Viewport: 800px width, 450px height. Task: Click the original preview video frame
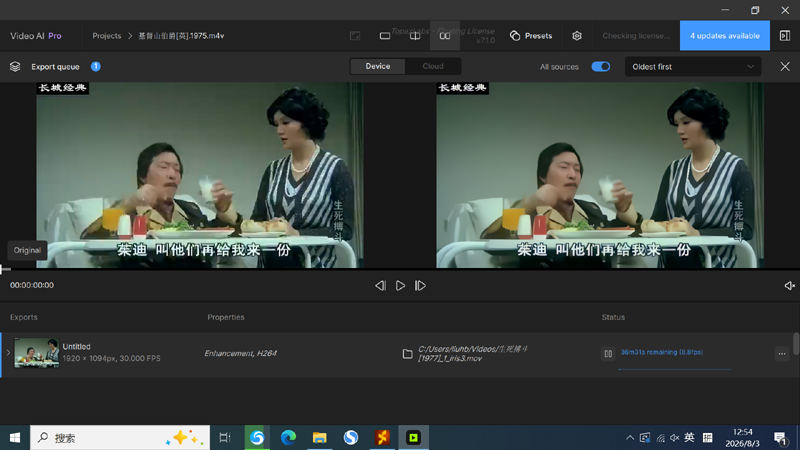tap(200, 175)
